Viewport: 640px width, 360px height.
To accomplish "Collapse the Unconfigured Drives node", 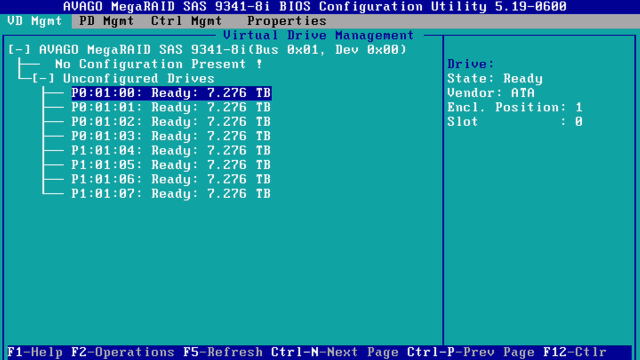I will pyautogui.click(x=43, y=78).
